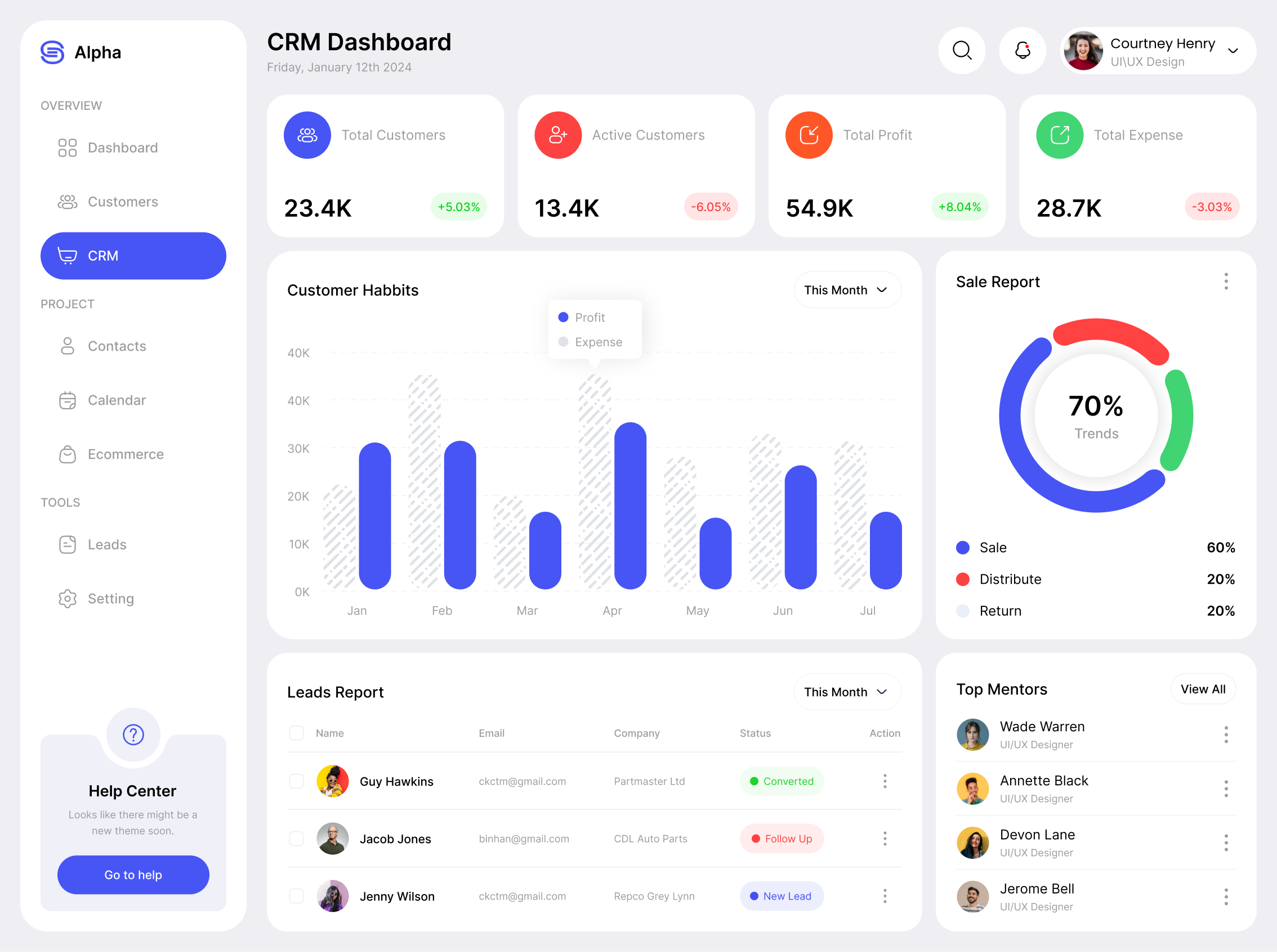1277x952 pixels.
Task: Open the CRM navigation icon
Action: [x=67, y=255]
